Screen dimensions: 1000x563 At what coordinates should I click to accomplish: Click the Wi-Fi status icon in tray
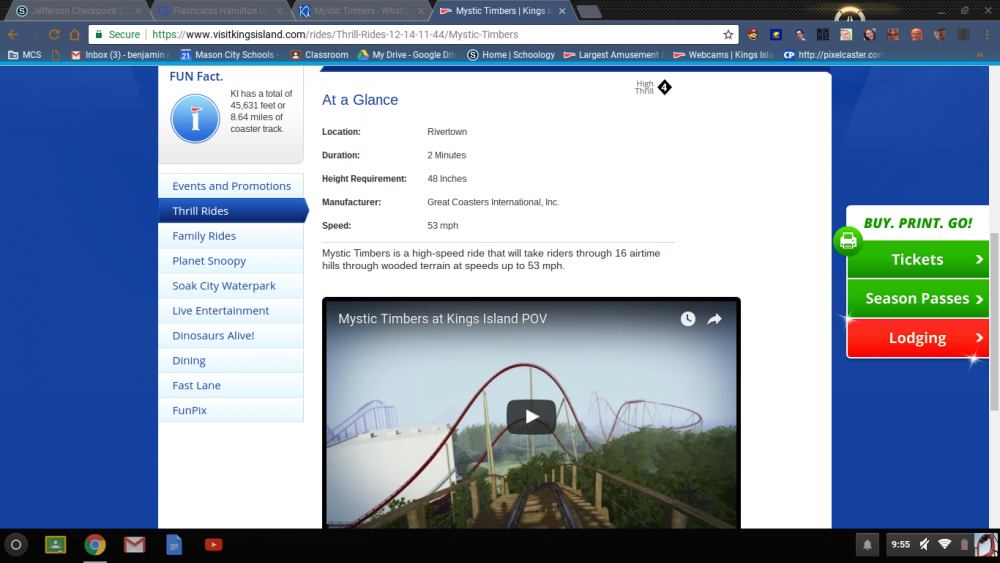[945, 545]
